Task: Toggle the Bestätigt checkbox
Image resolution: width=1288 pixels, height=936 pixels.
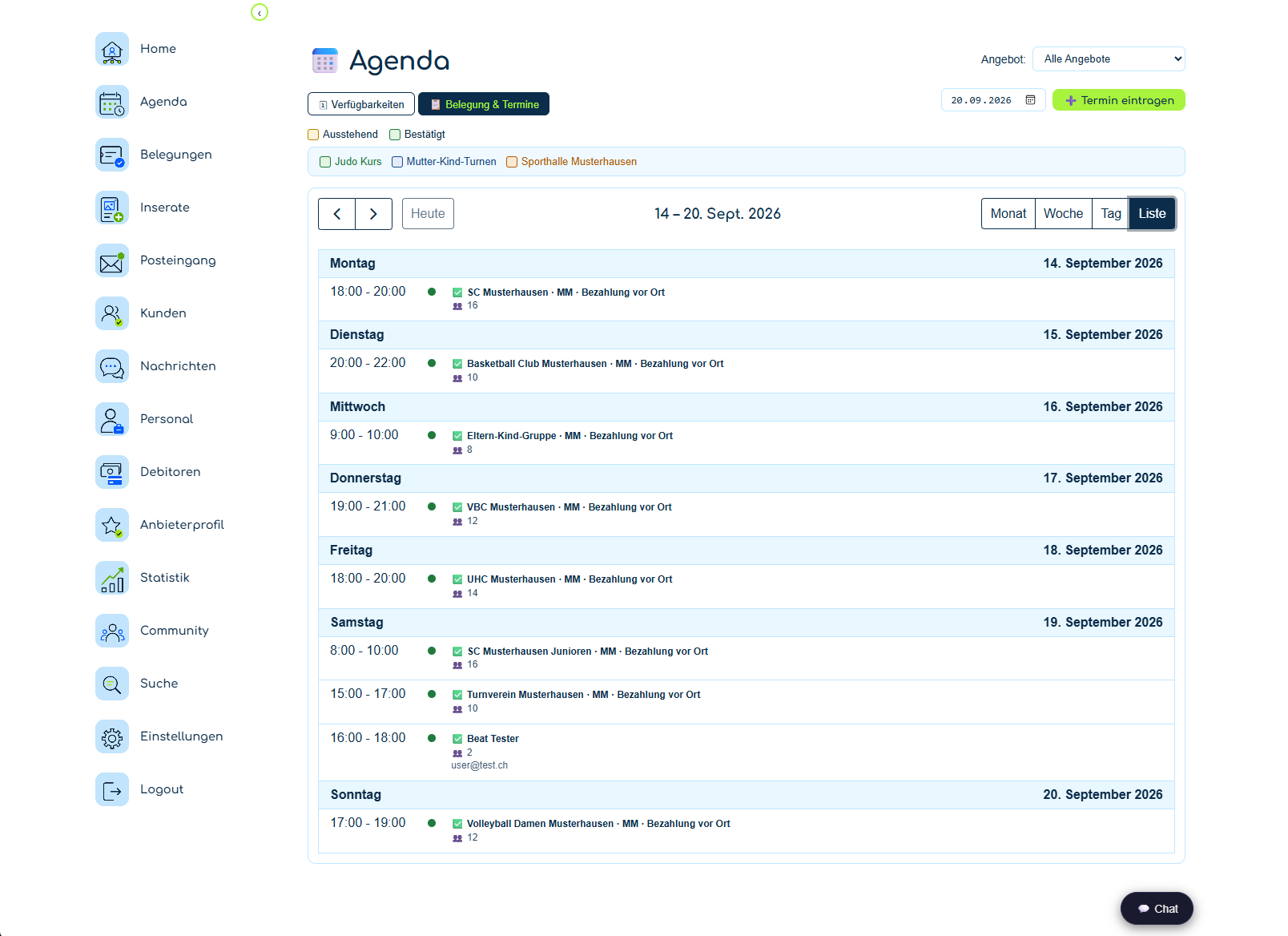Action: [395, 135]
